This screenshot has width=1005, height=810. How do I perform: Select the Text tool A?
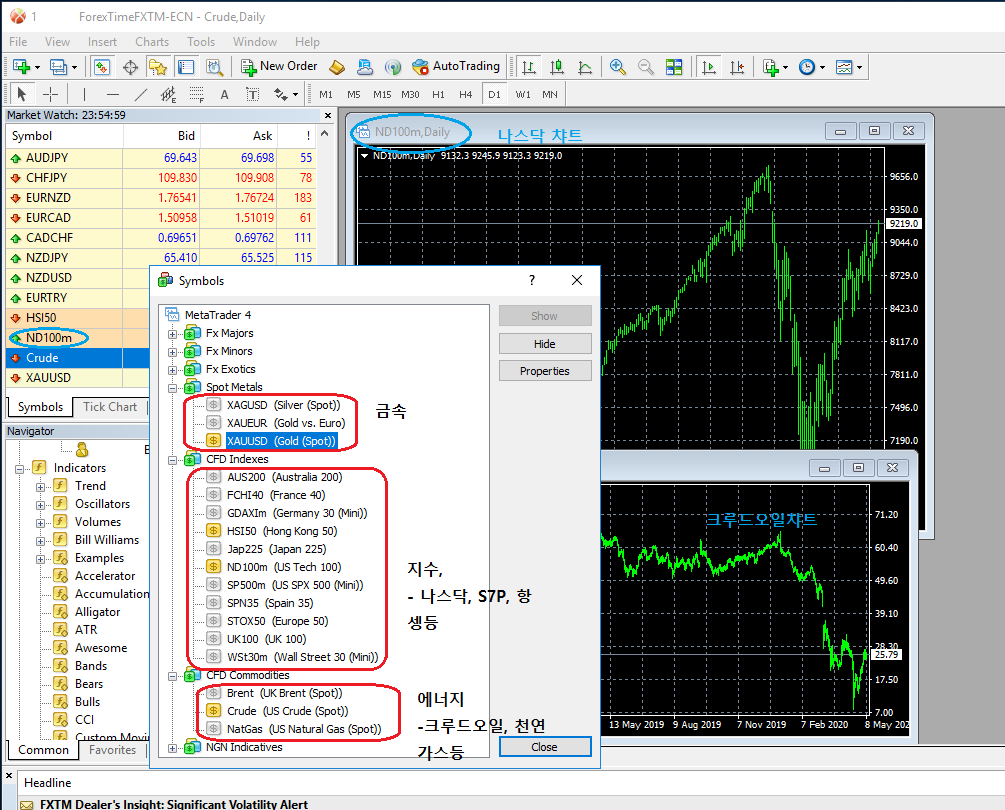tap(224, 94)
